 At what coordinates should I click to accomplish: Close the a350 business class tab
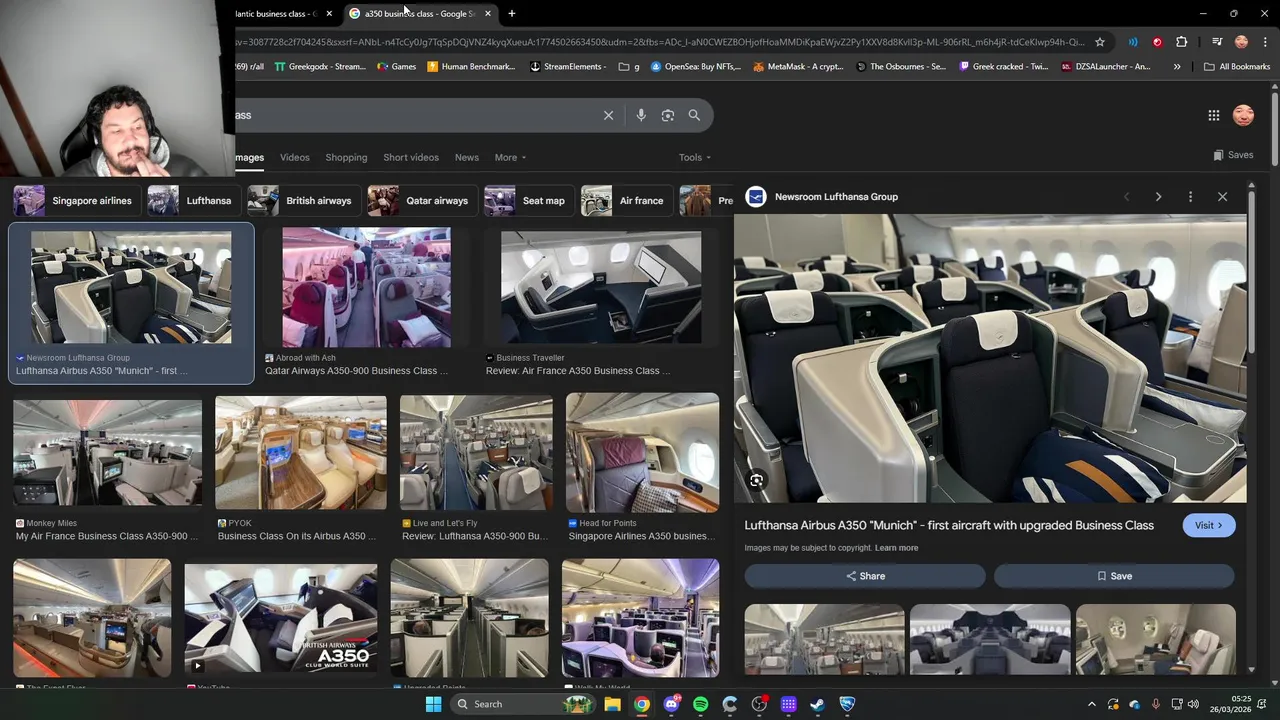tap(488, 14)
